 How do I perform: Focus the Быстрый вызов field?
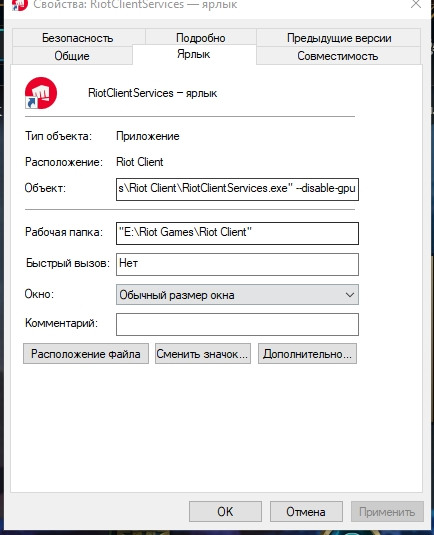(x=237, y=264)
